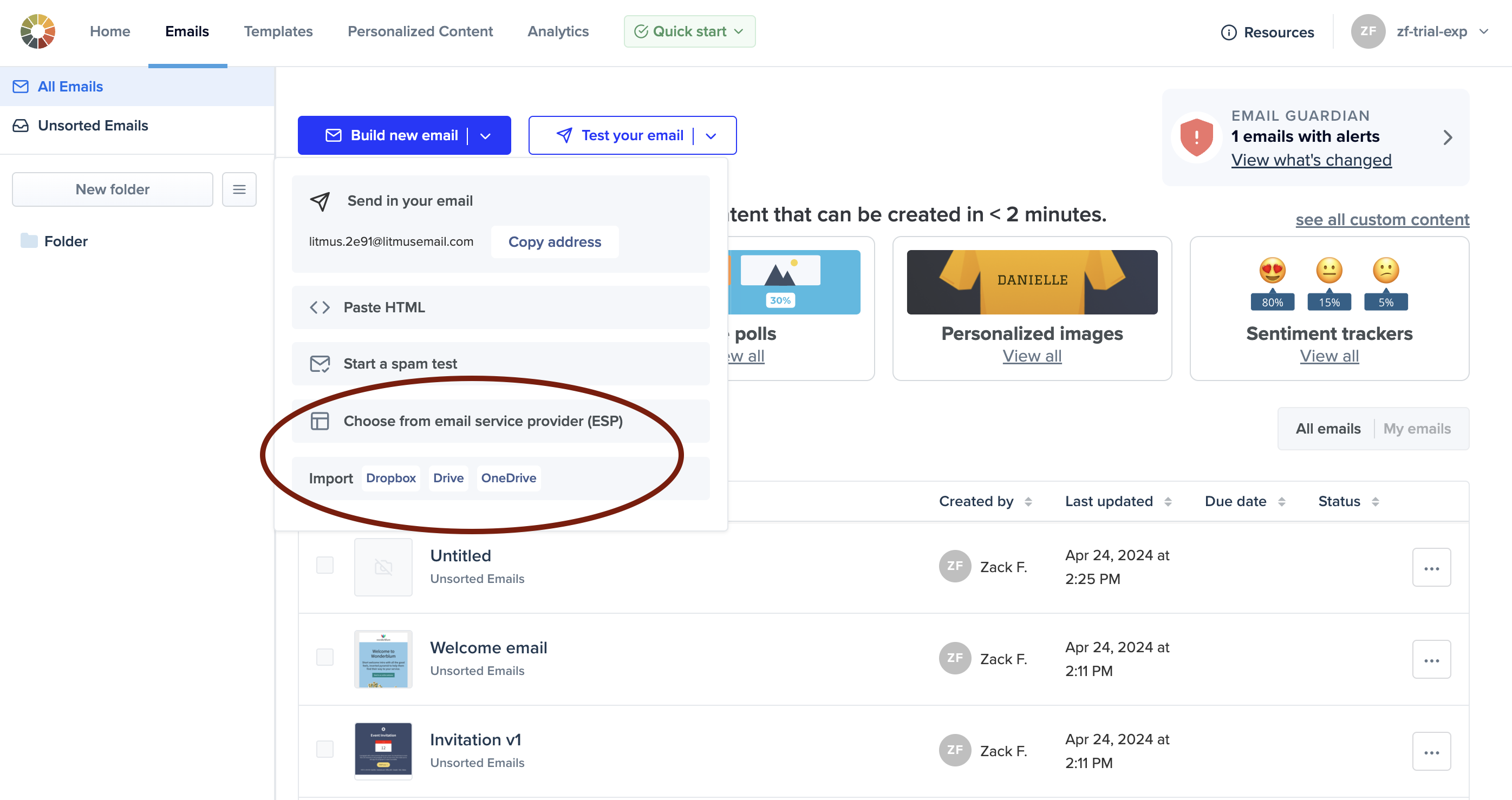Expand the Build new email dropdown
This screenshot has height=800, width=1512.
485,135
